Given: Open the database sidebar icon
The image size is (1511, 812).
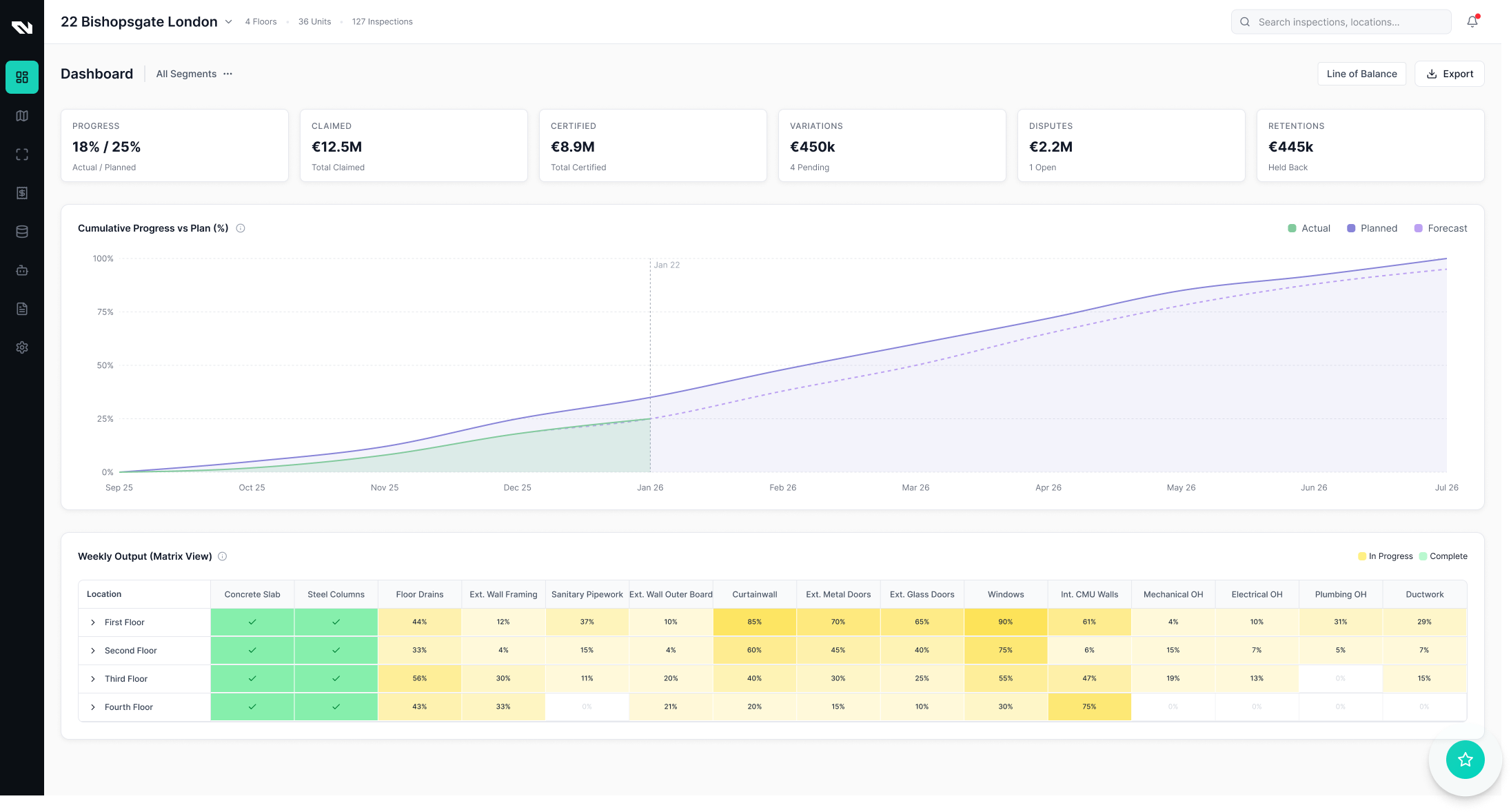Looking at the screenshot, I should [22, 232].
